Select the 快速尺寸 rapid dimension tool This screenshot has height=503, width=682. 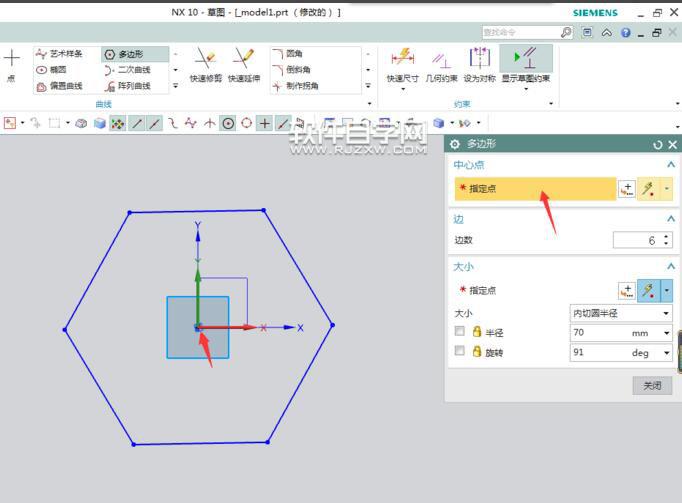402,64
